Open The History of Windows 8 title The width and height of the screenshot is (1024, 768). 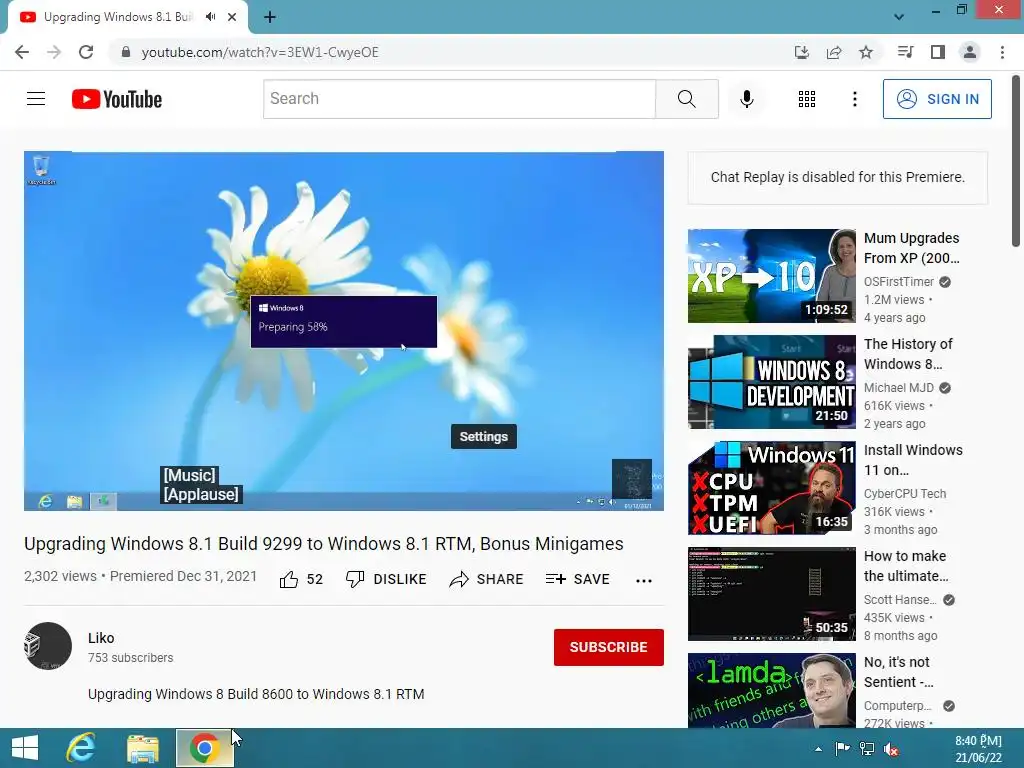coord(908,354)
